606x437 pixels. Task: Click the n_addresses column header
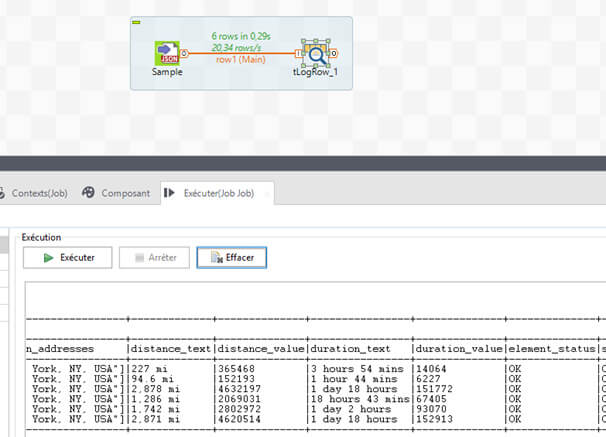60,349
